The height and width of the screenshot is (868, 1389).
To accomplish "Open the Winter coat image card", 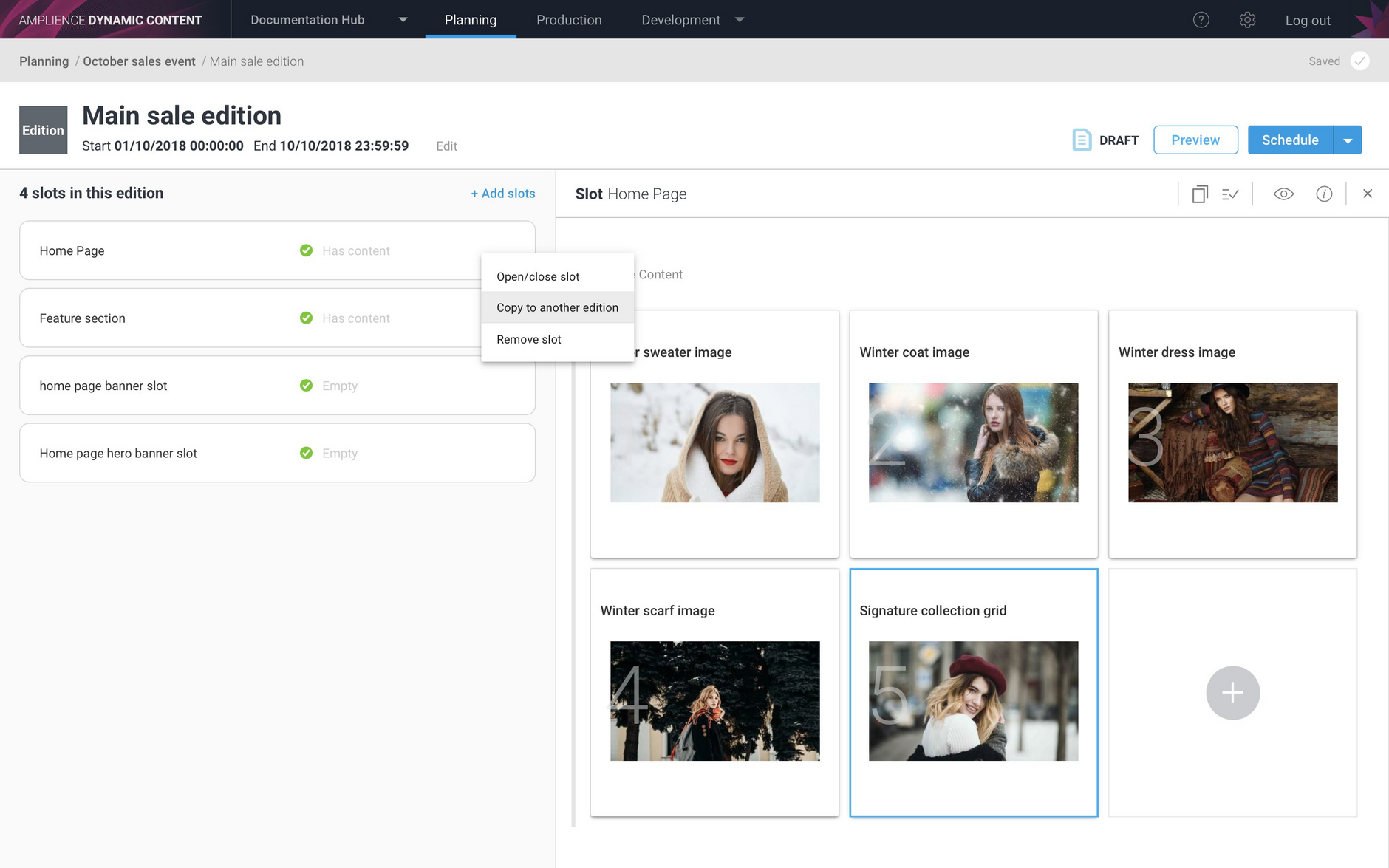I will (973, 434).
